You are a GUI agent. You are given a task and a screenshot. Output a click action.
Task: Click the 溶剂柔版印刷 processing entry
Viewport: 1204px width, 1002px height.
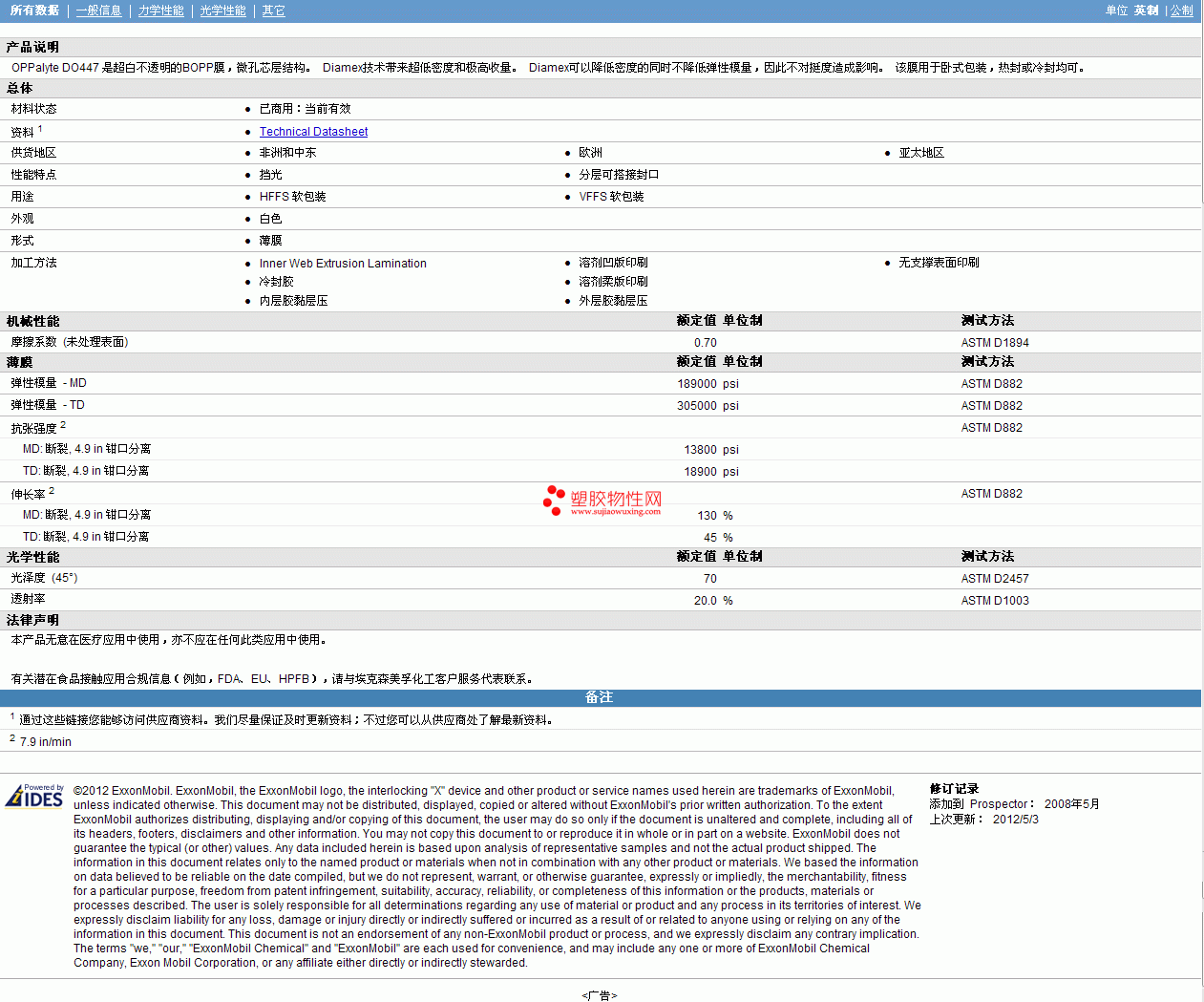(613, 282)
